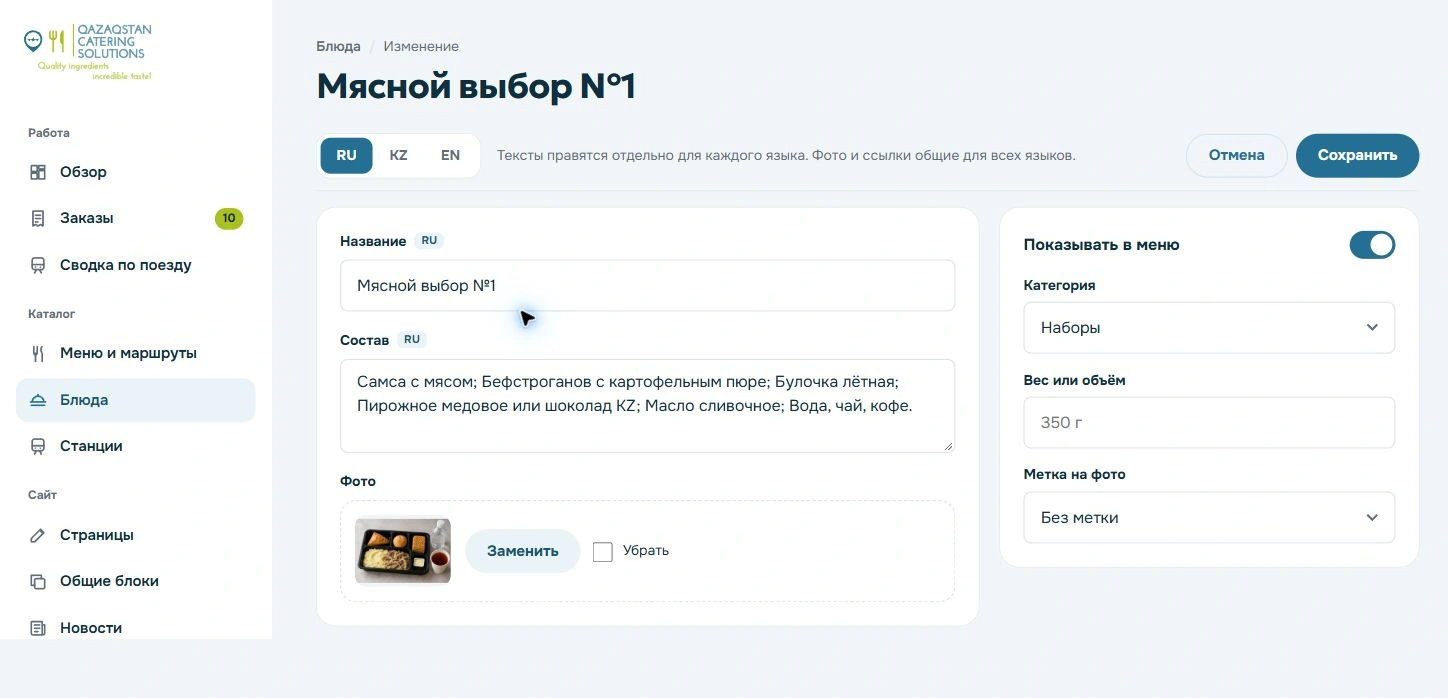The height and width of the screenshot is (698, 1448).
Task: Click the Заменить photo button
Action: click(x=522, y=551)
